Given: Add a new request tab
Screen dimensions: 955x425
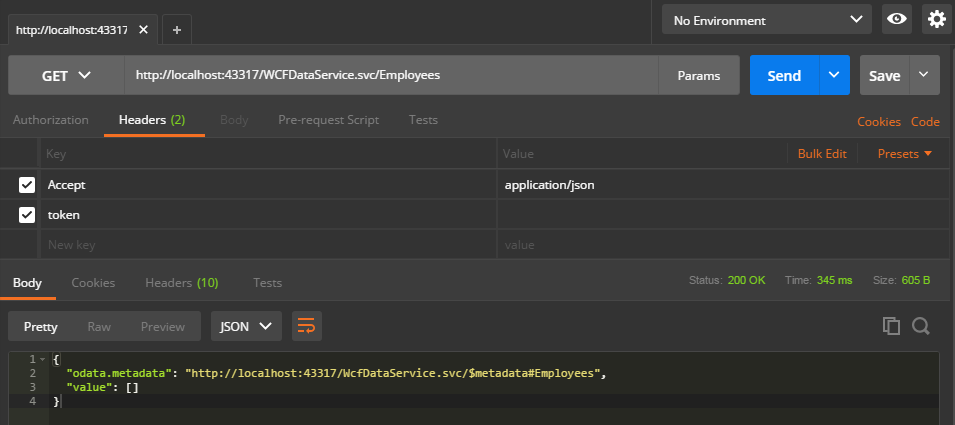Looking at the screenshot, I should [x=177, y=30].
